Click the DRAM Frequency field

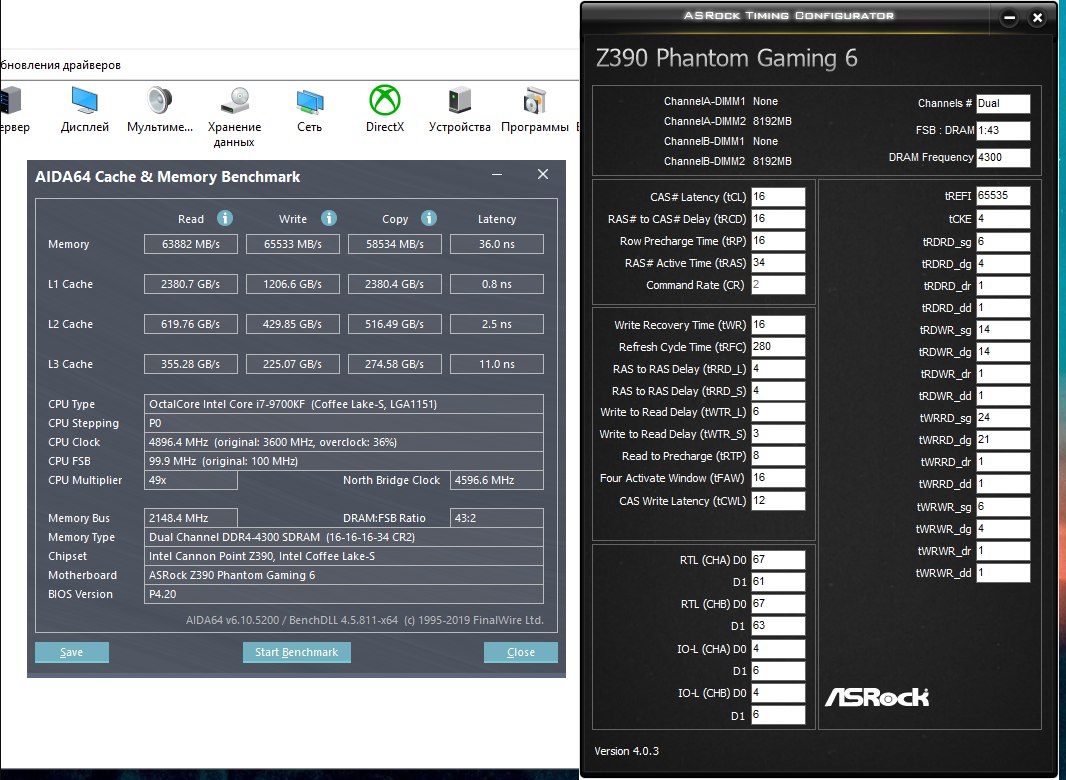[x=1003, y=157]
